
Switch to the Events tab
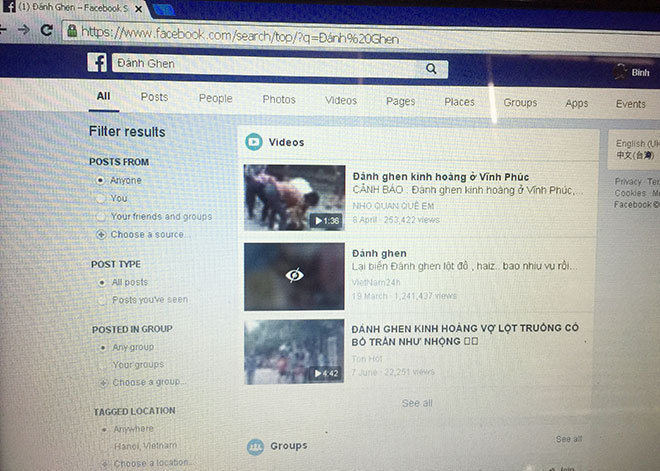631,104
